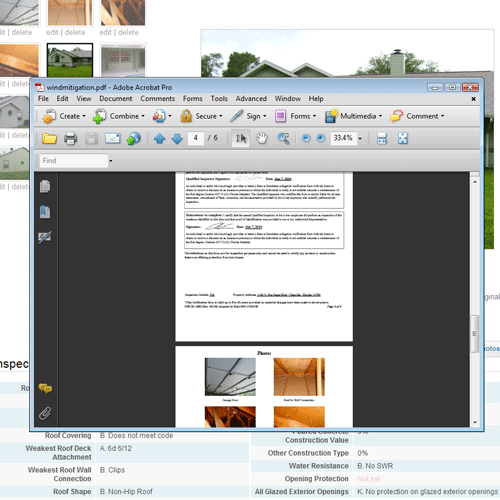Click the Find text field

[x=74, y=161]
